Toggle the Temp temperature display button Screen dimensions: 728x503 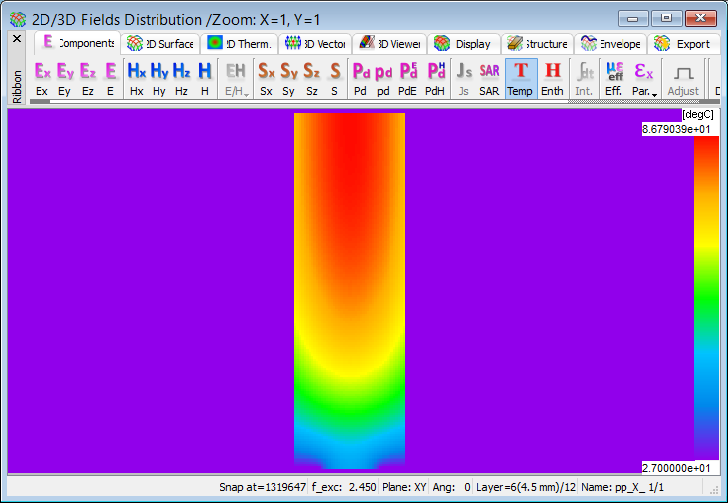(x=520, y=78)
